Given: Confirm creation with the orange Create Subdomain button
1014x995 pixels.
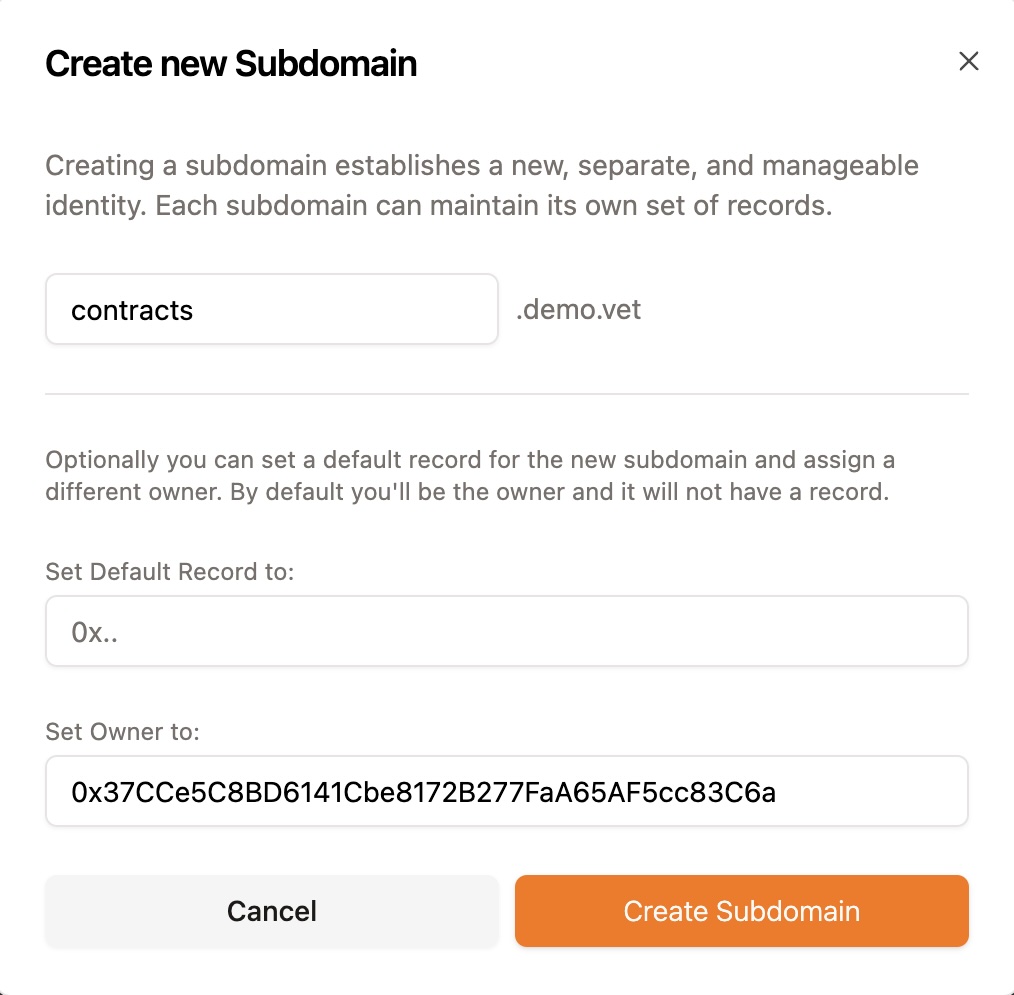Looking at the screenshot, I should tap(741, 911).
